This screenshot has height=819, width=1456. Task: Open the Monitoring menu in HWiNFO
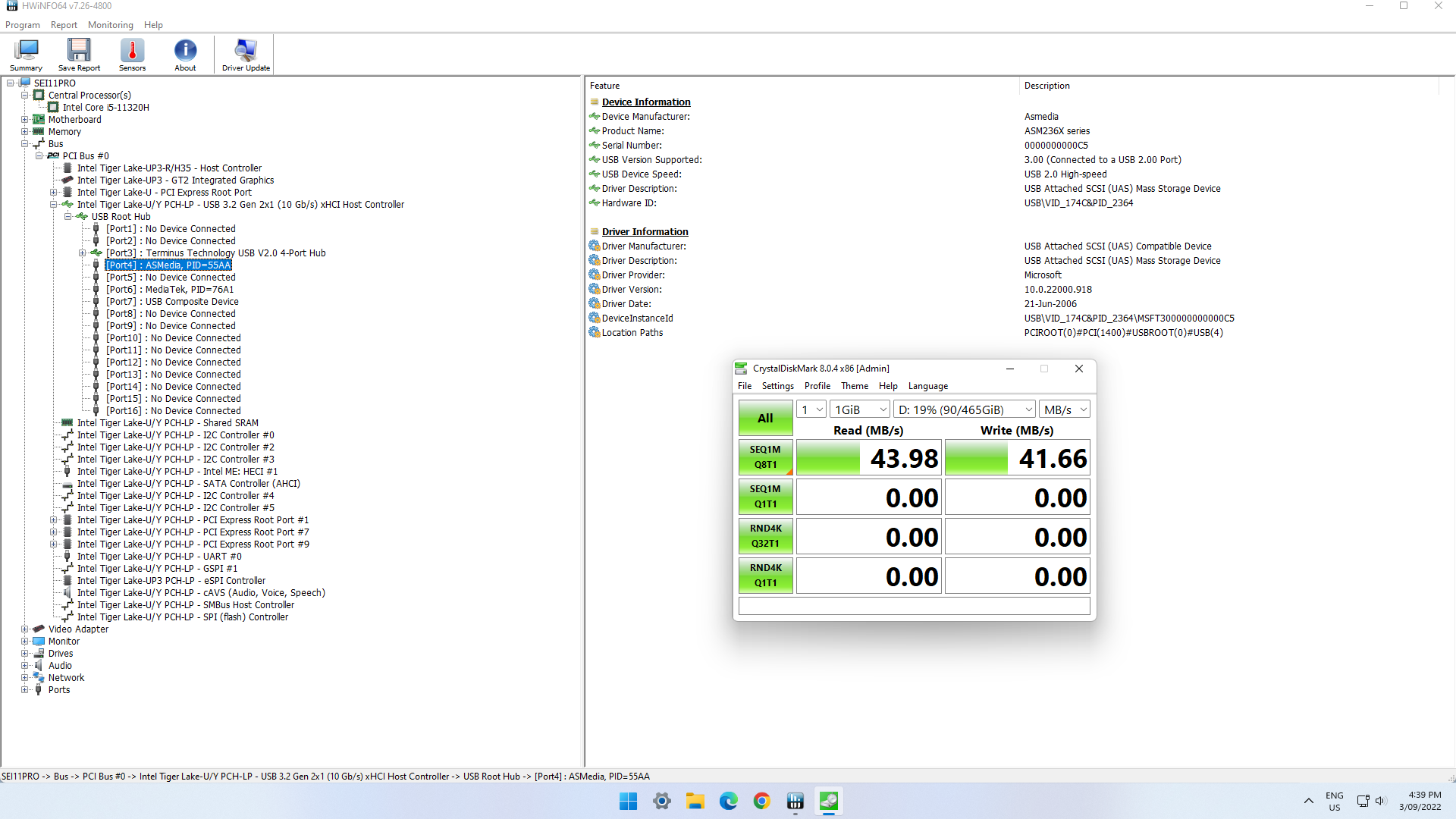pos(111,25)
